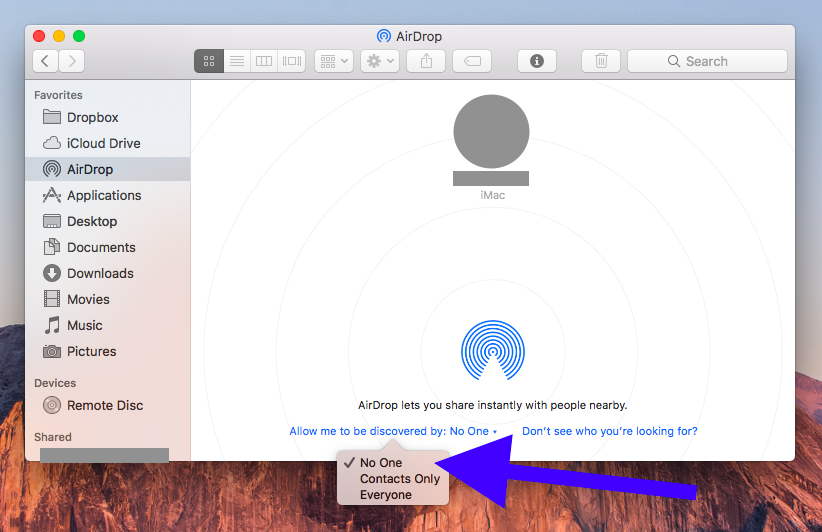Open the gear Action menu
822x532 pixels.
point(380,61)
